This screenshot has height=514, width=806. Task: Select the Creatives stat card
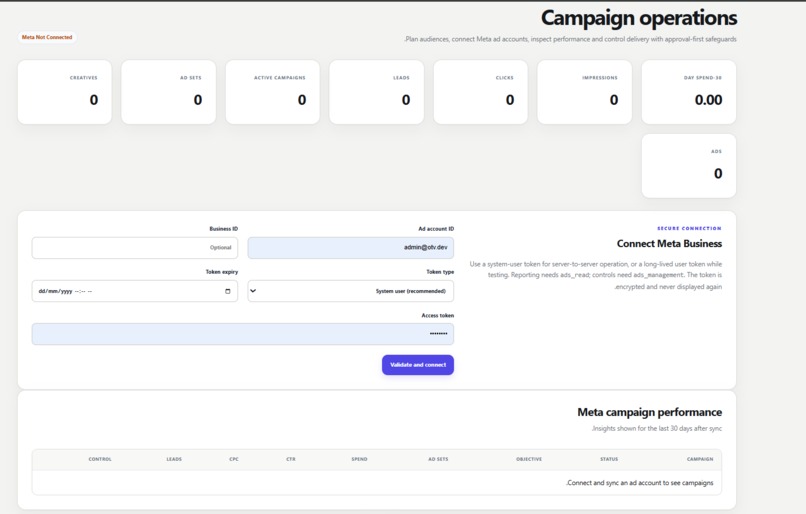(x=65, y=92)
